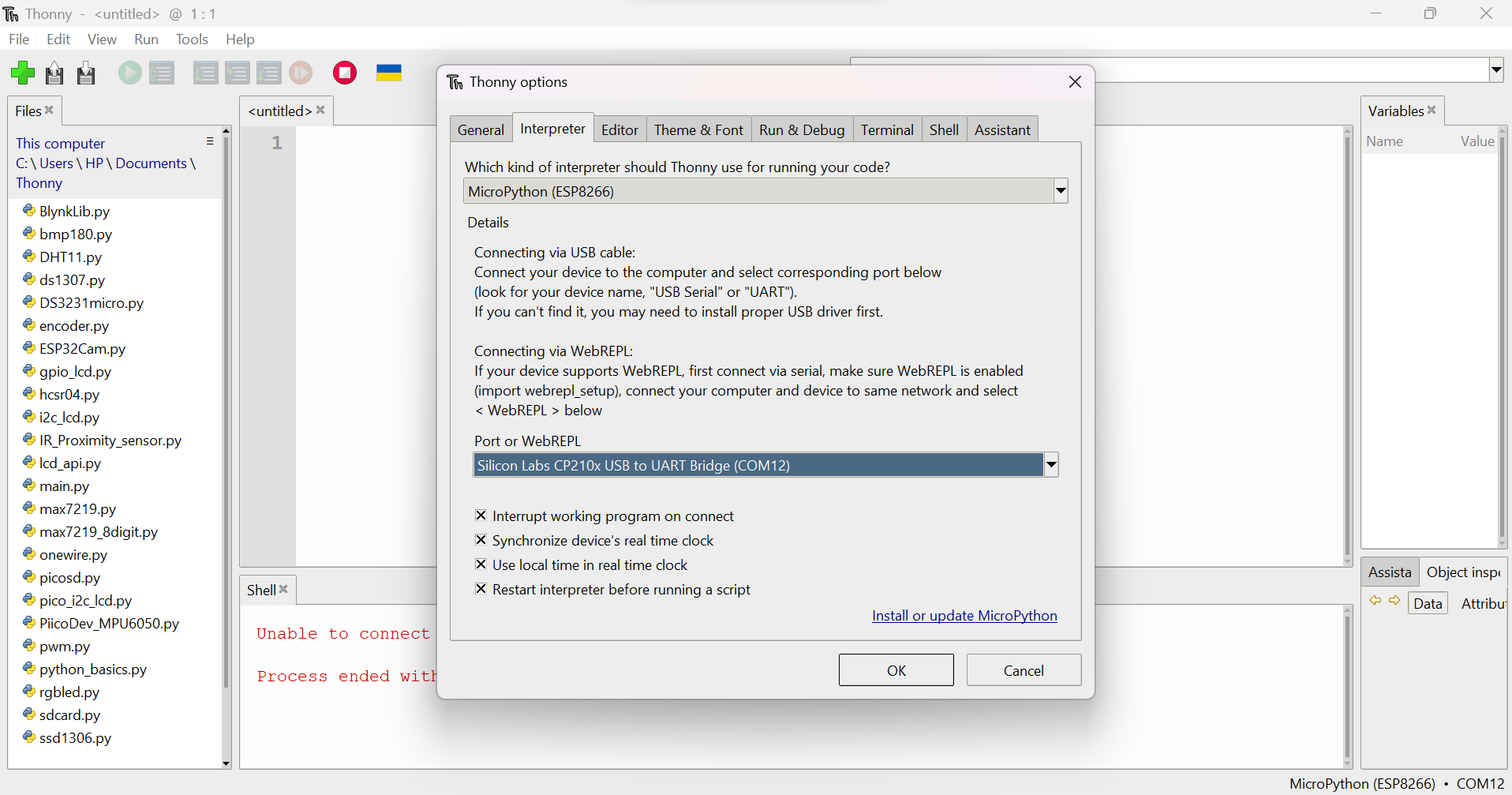Click the Python icon beside BlynkLib.py
This screenshot has height=795, width=1512.
point(29,211)
